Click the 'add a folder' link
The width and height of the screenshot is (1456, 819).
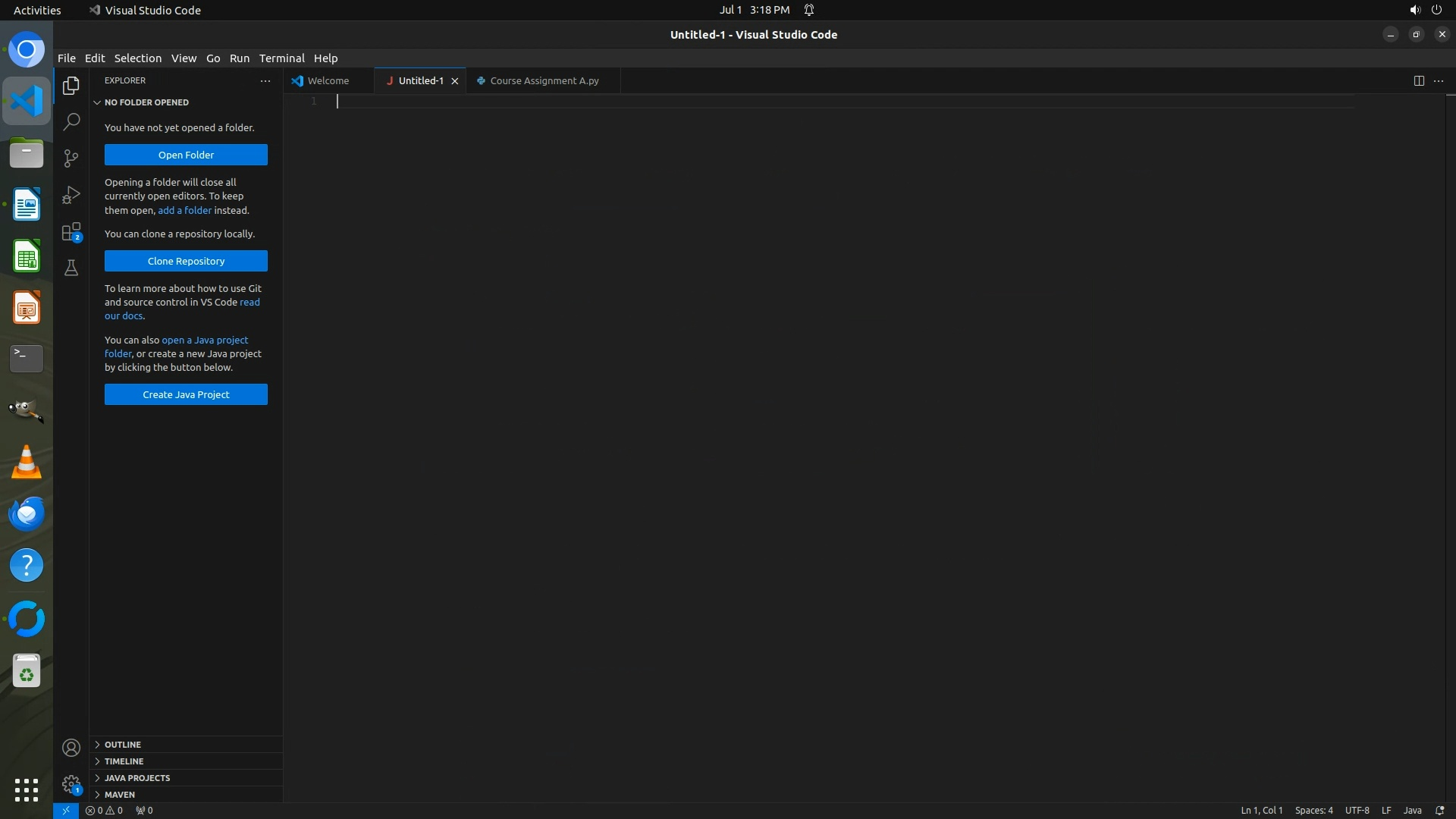coord(184,210)
